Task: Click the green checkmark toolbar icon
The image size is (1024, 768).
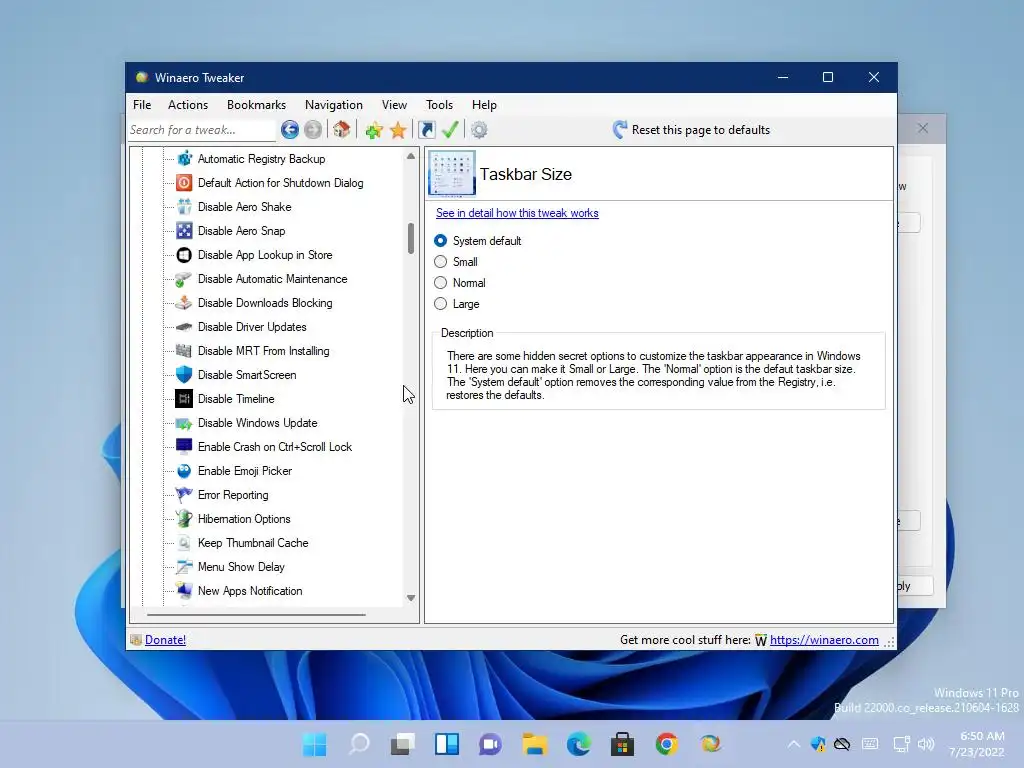Action: [450, 129]
